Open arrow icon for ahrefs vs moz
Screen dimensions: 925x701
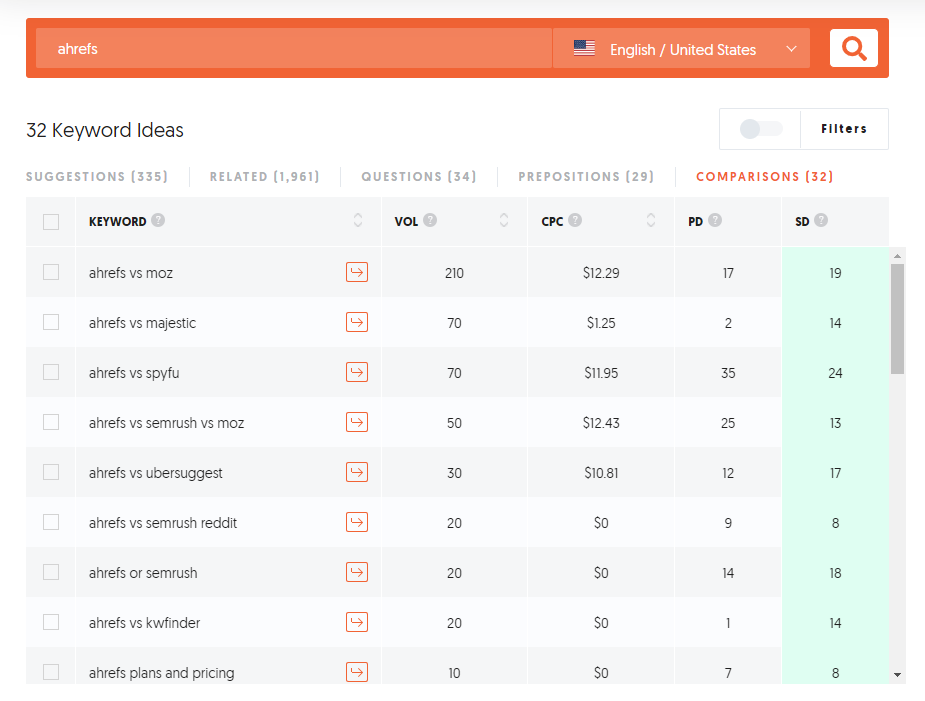click(x=357, y=272)
